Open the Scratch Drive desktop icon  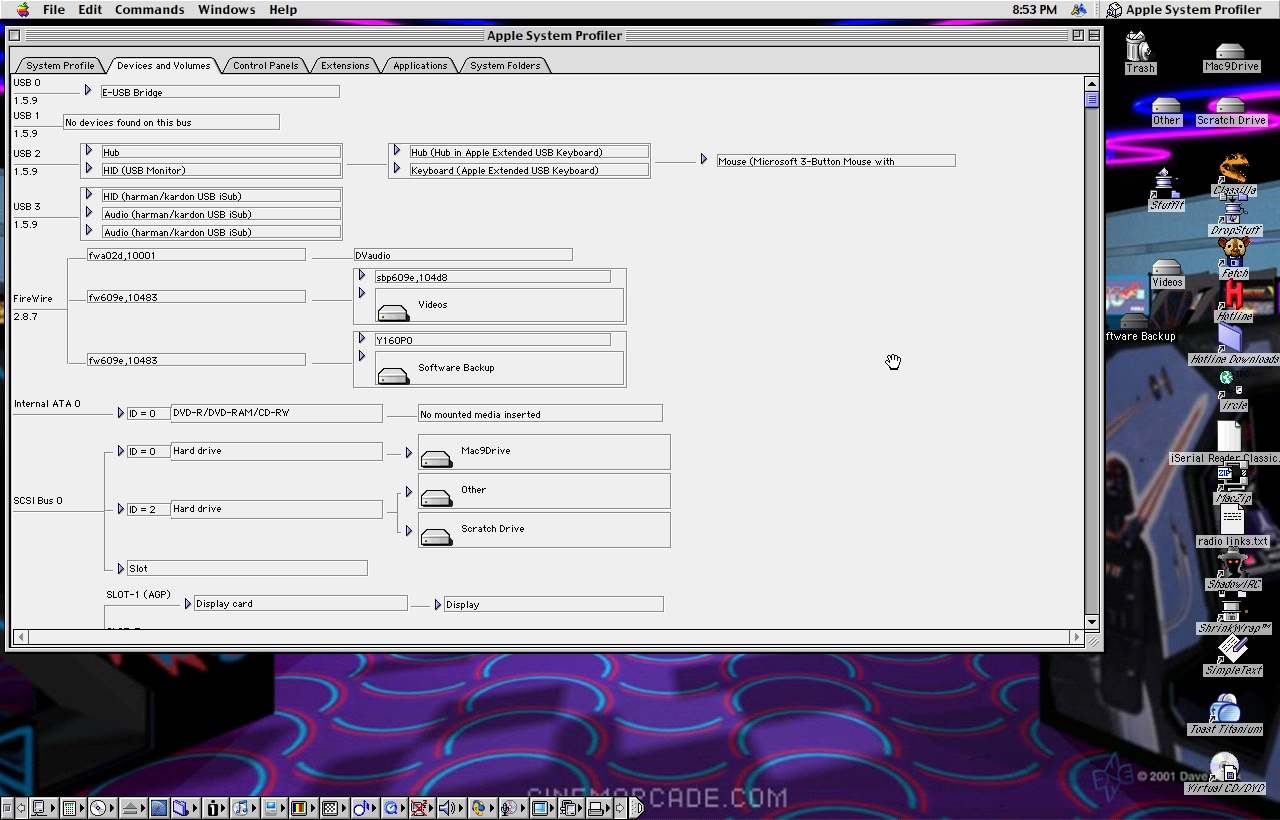(x=1231, y=104)
